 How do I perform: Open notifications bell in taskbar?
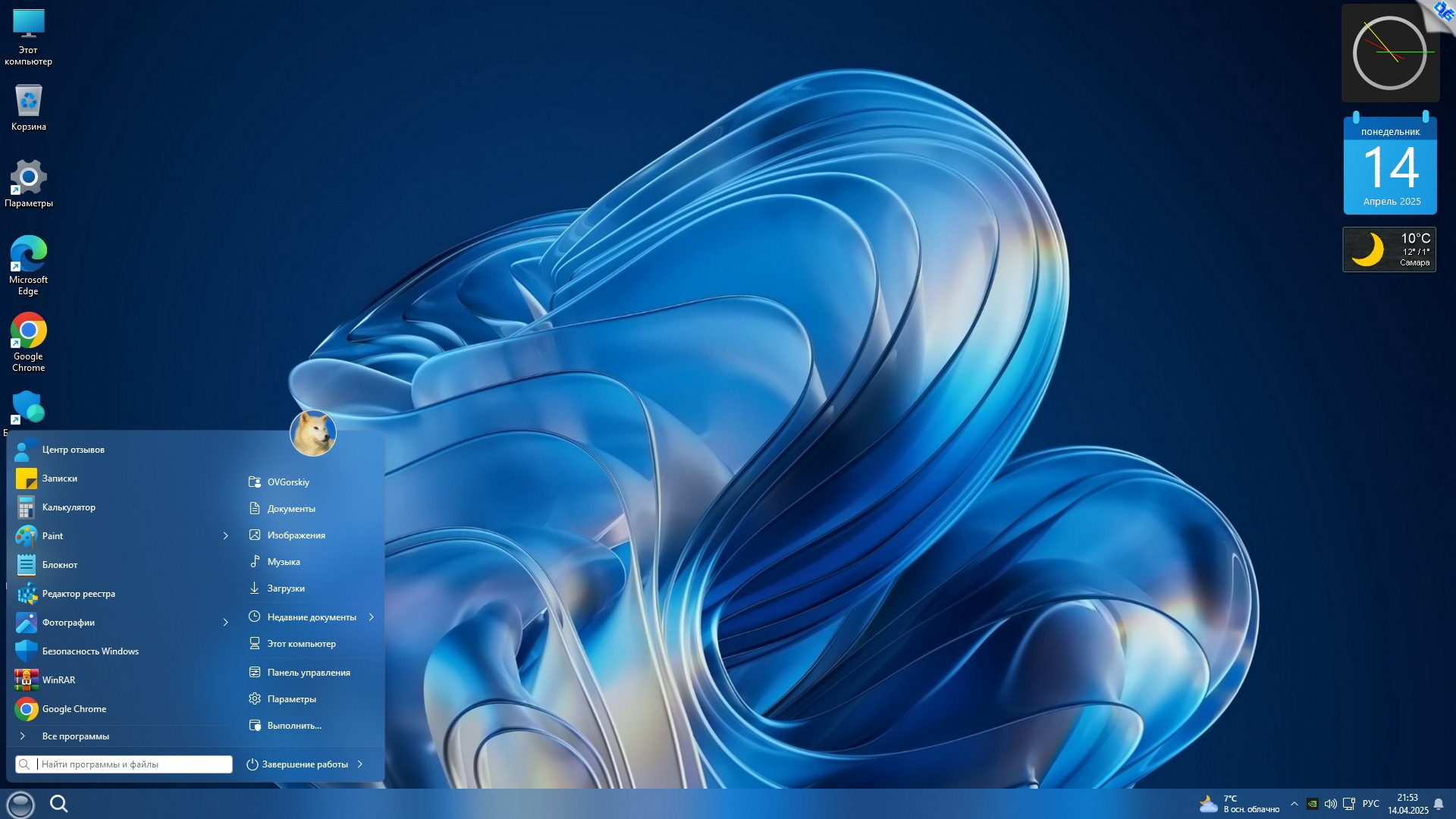click(1439, 804)
